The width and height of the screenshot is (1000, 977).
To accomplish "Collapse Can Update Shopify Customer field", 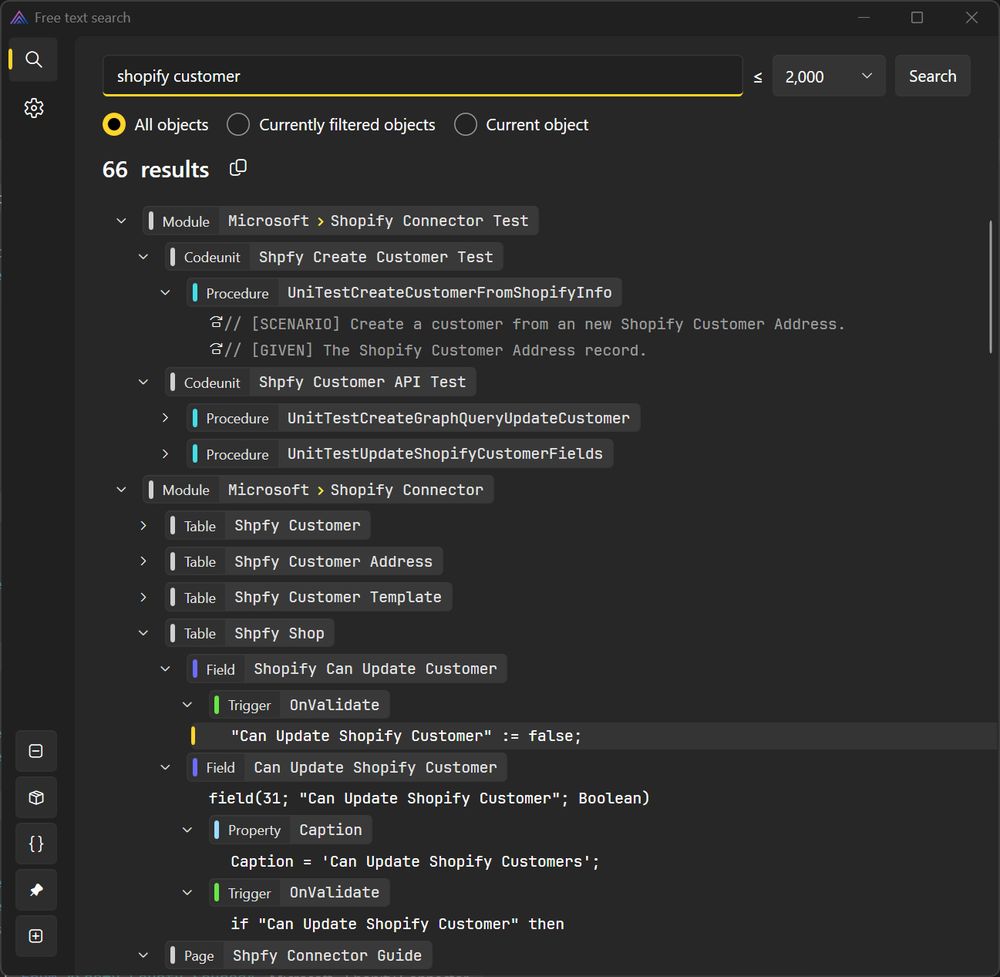I will coord(165,767).
